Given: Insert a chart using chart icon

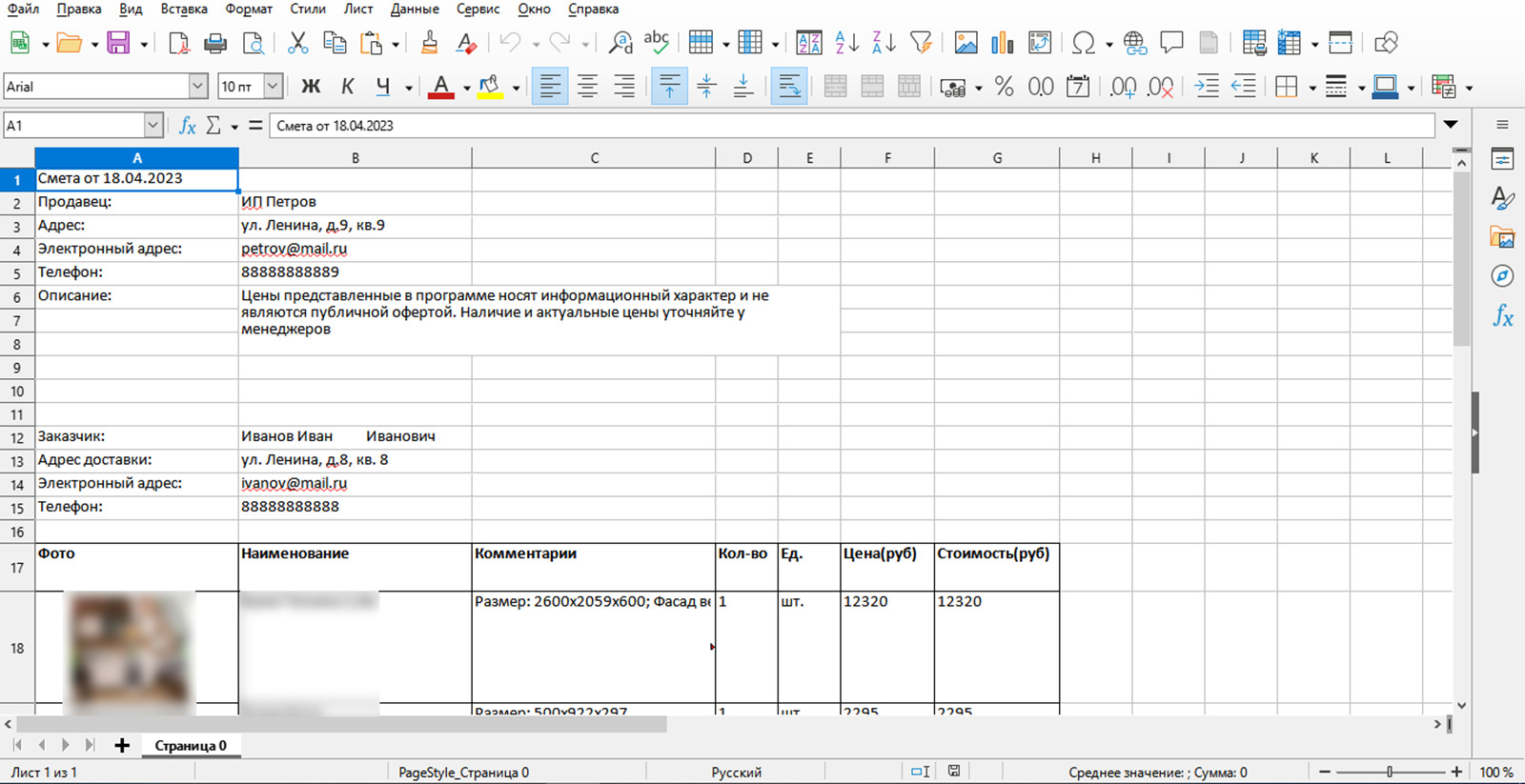Looking at the screenshot, I should pos(1002,43).
